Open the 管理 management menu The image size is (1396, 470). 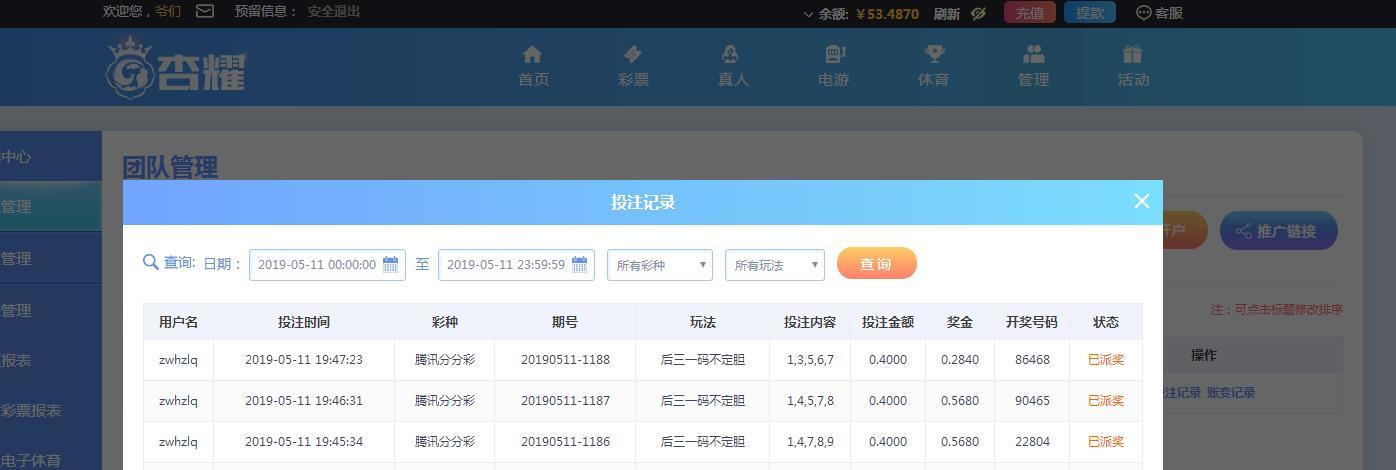1033,66
